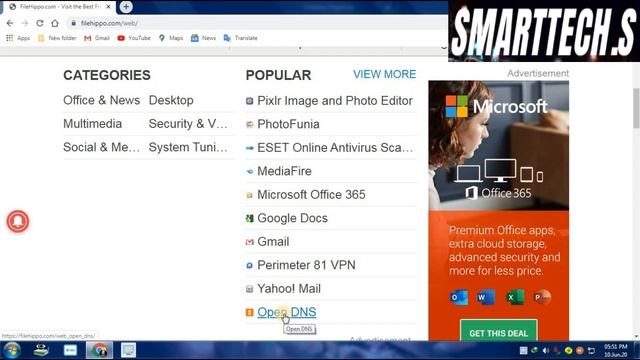640x360 pixels.
Task: Open the System Tuni... category
Action: pos(188,148)
